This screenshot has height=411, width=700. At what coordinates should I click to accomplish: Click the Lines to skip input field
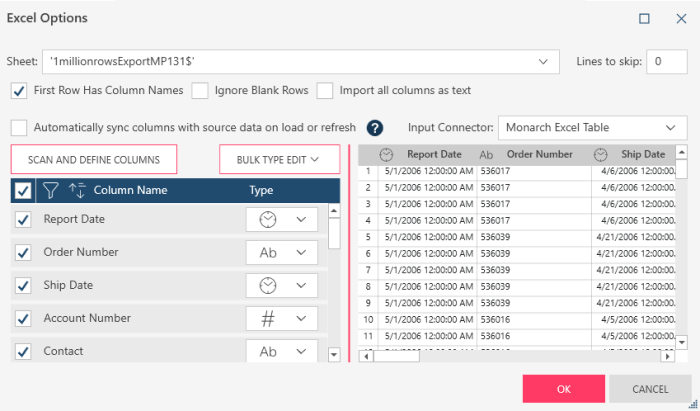(666, 62)
